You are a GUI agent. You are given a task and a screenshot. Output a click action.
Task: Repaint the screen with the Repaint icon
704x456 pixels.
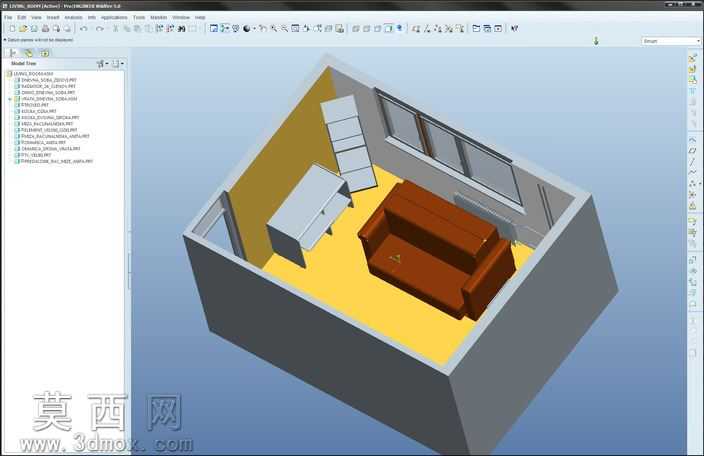pyautogui.click(x=214, y=29)
